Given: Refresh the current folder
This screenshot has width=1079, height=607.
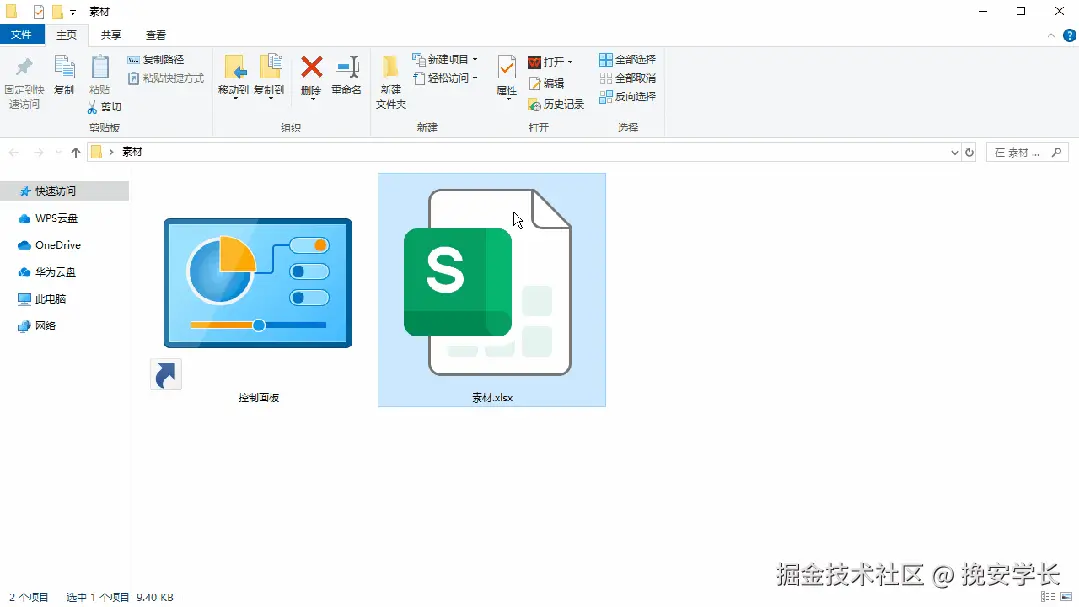Looking at the screenshot, I should (x=970, y=153).
